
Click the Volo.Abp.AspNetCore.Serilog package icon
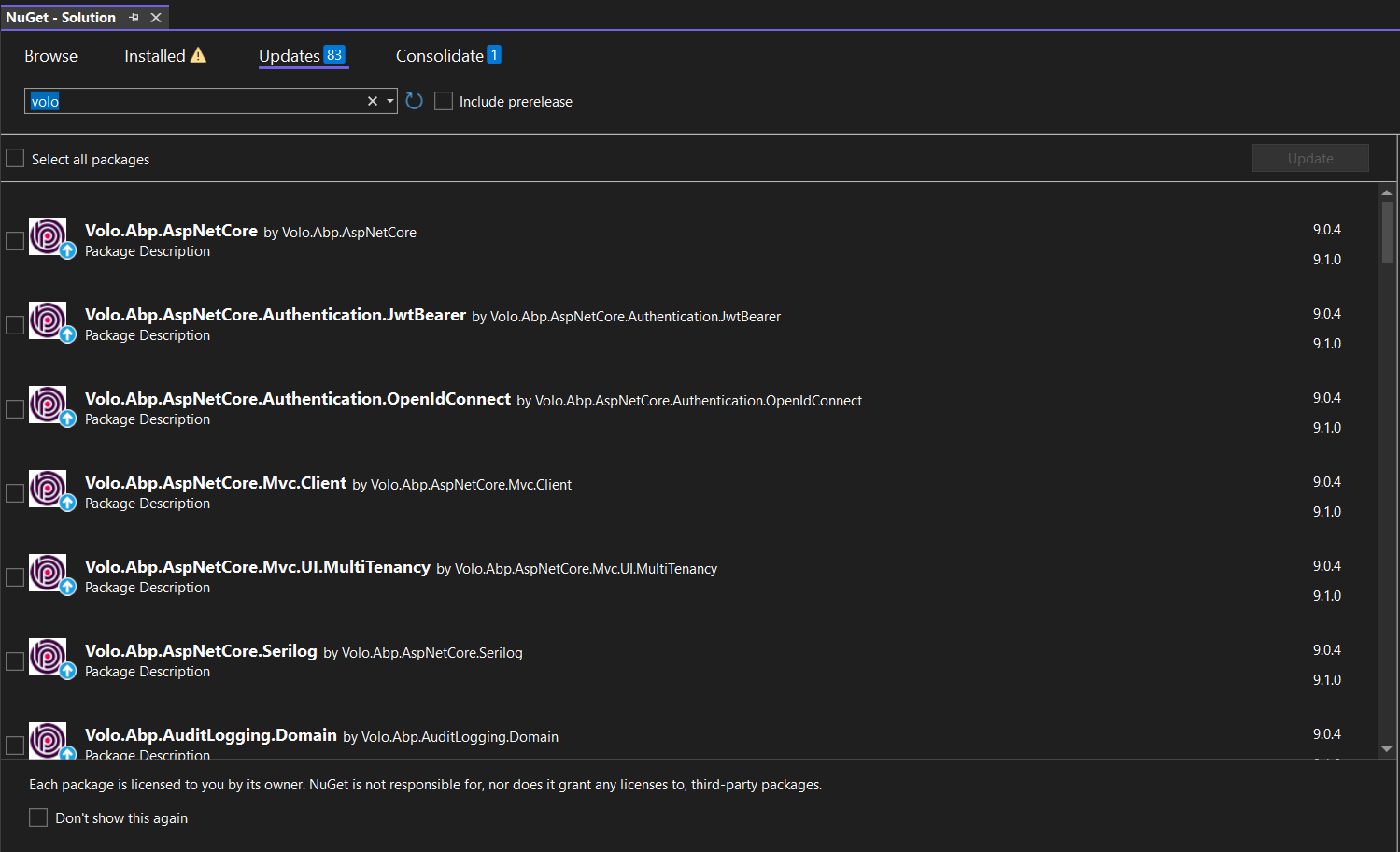point(48,657)
